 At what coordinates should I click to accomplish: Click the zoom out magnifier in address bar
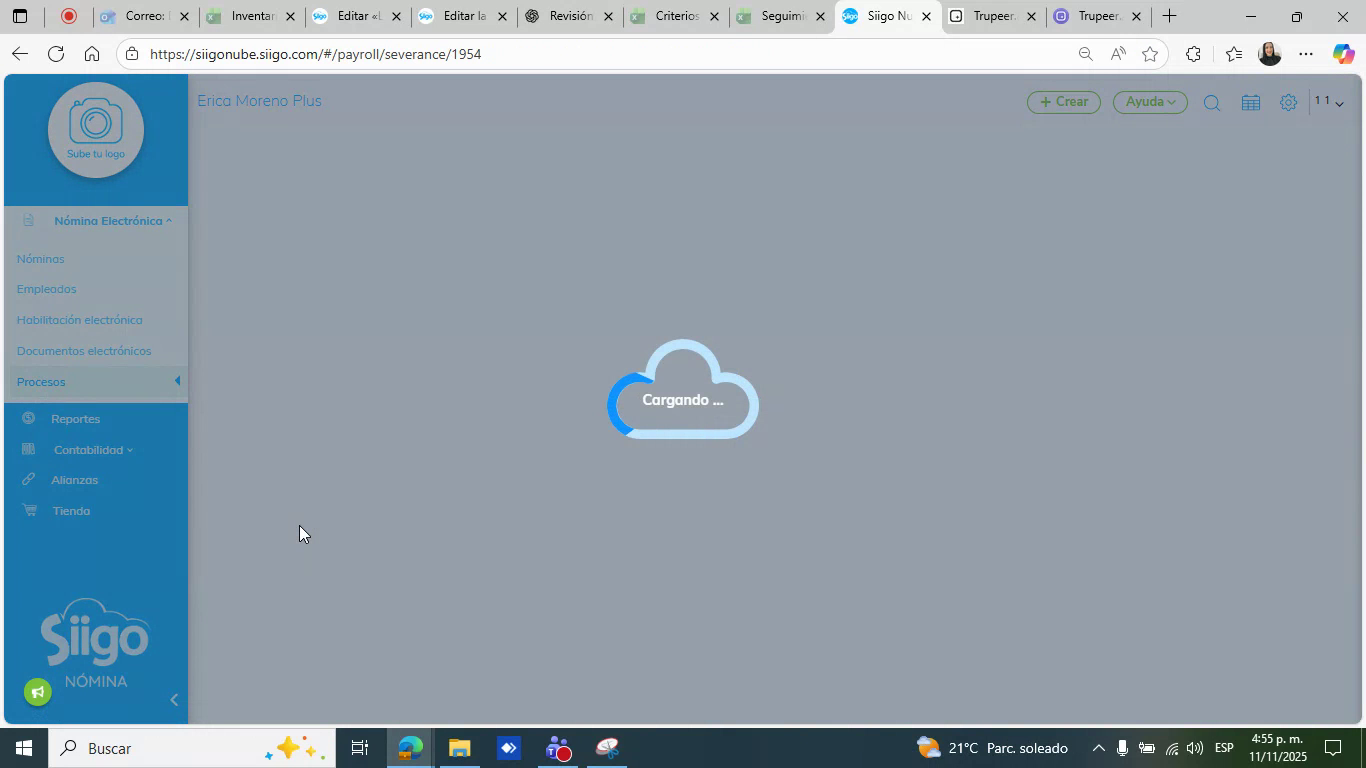(1085, 54)
